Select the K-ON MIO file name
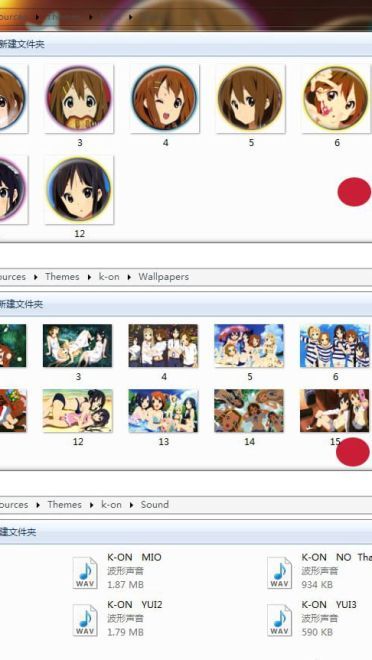 pyautogui.click(x=134, y=557)
